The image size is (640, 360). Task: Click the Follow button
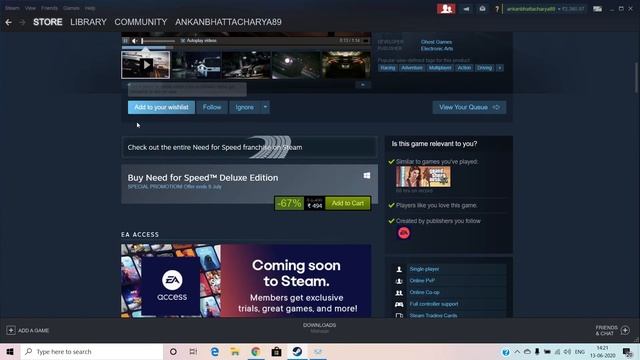(x=212, y=107)
